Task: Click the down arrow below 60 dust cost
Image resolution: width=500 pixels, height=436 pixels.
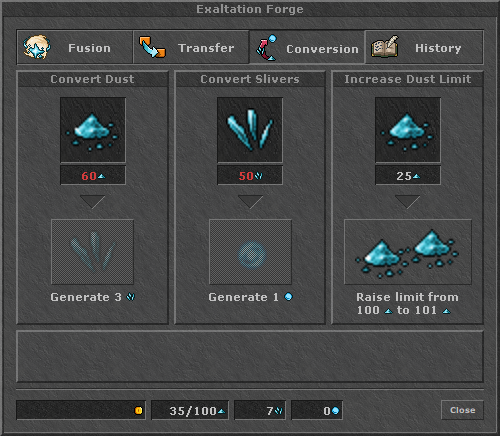Action: [93, 202]
